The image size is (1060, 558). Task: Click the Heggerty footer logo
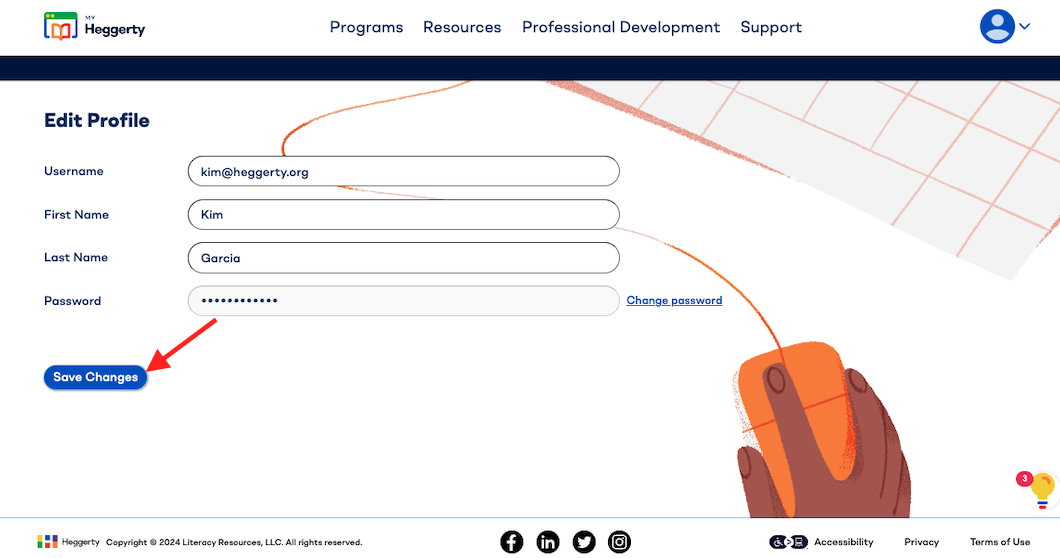pos(68,542)
